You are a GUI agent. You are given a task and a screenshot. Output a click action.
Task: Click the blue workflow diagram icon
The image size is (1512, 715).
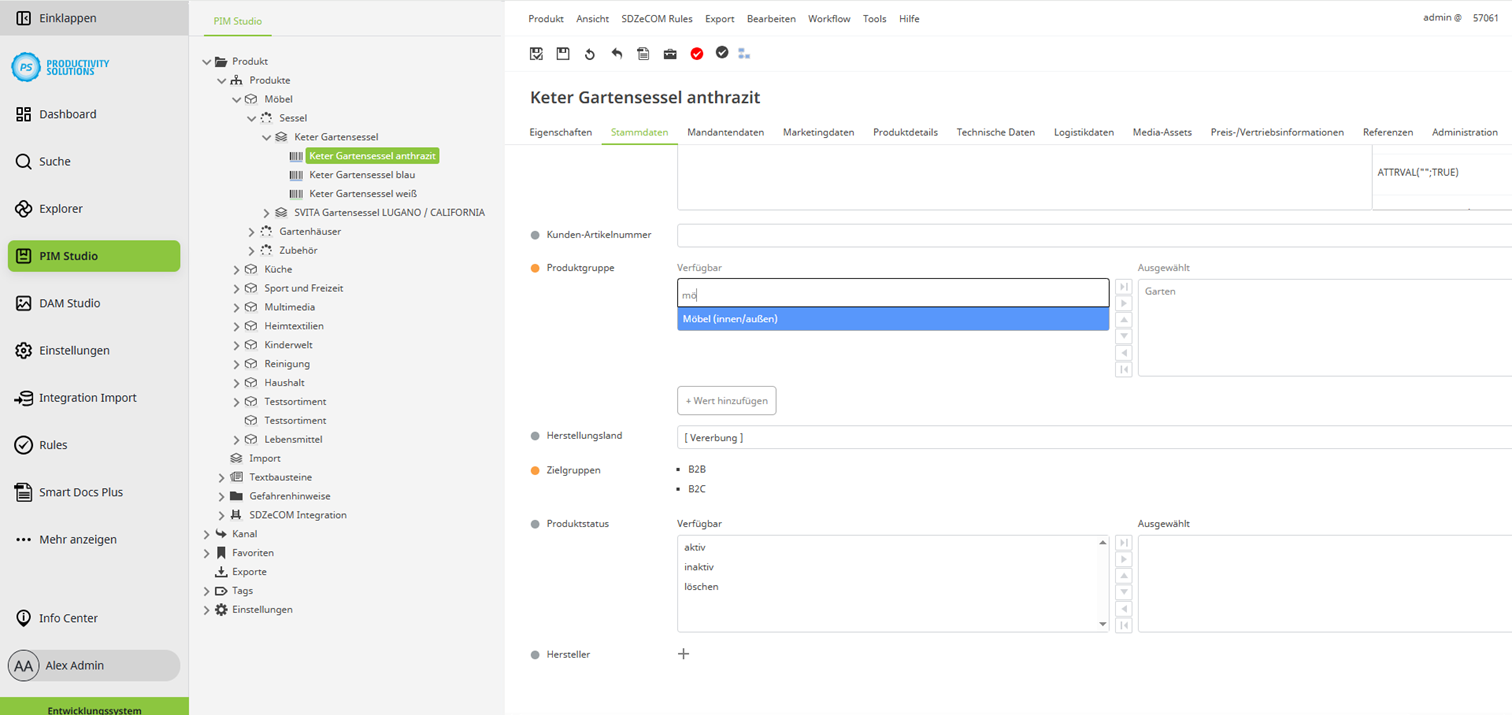[744, 54]
